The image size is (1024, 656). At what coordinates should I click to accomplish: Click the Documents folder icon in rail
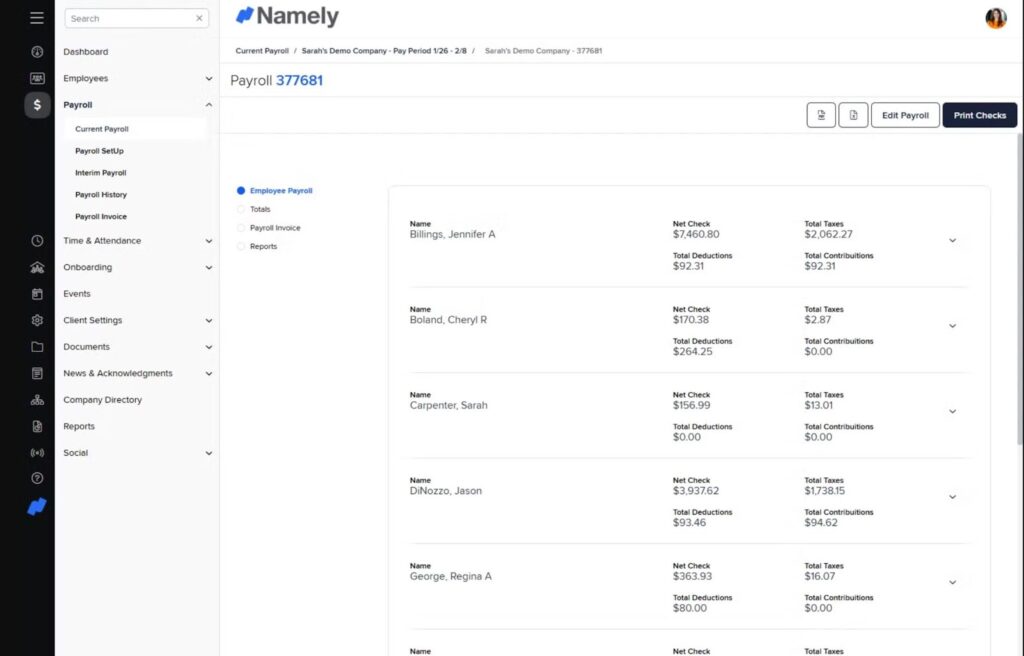[x=37, y=347]
